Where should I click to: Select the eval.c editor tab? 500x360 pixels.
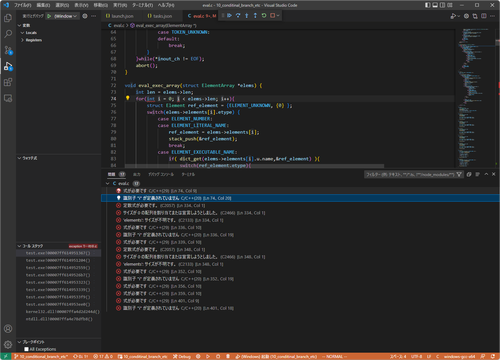(x=200, y=16)
